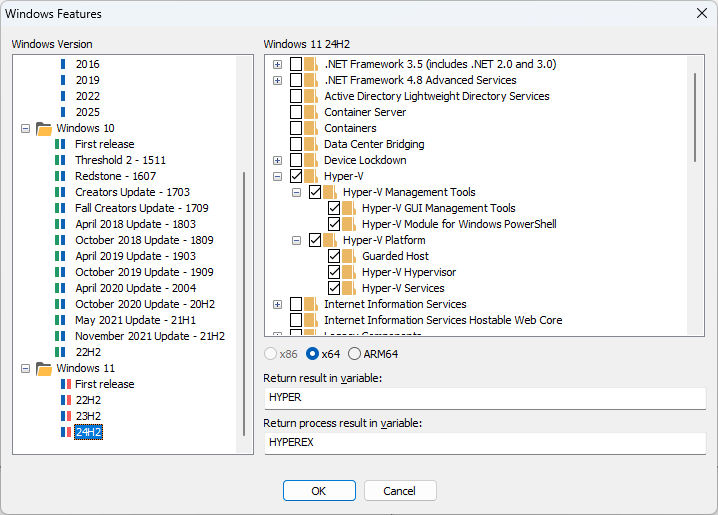Click the Device Lockdown folder icon
This screenshot has width=718, height=515.
311,160
